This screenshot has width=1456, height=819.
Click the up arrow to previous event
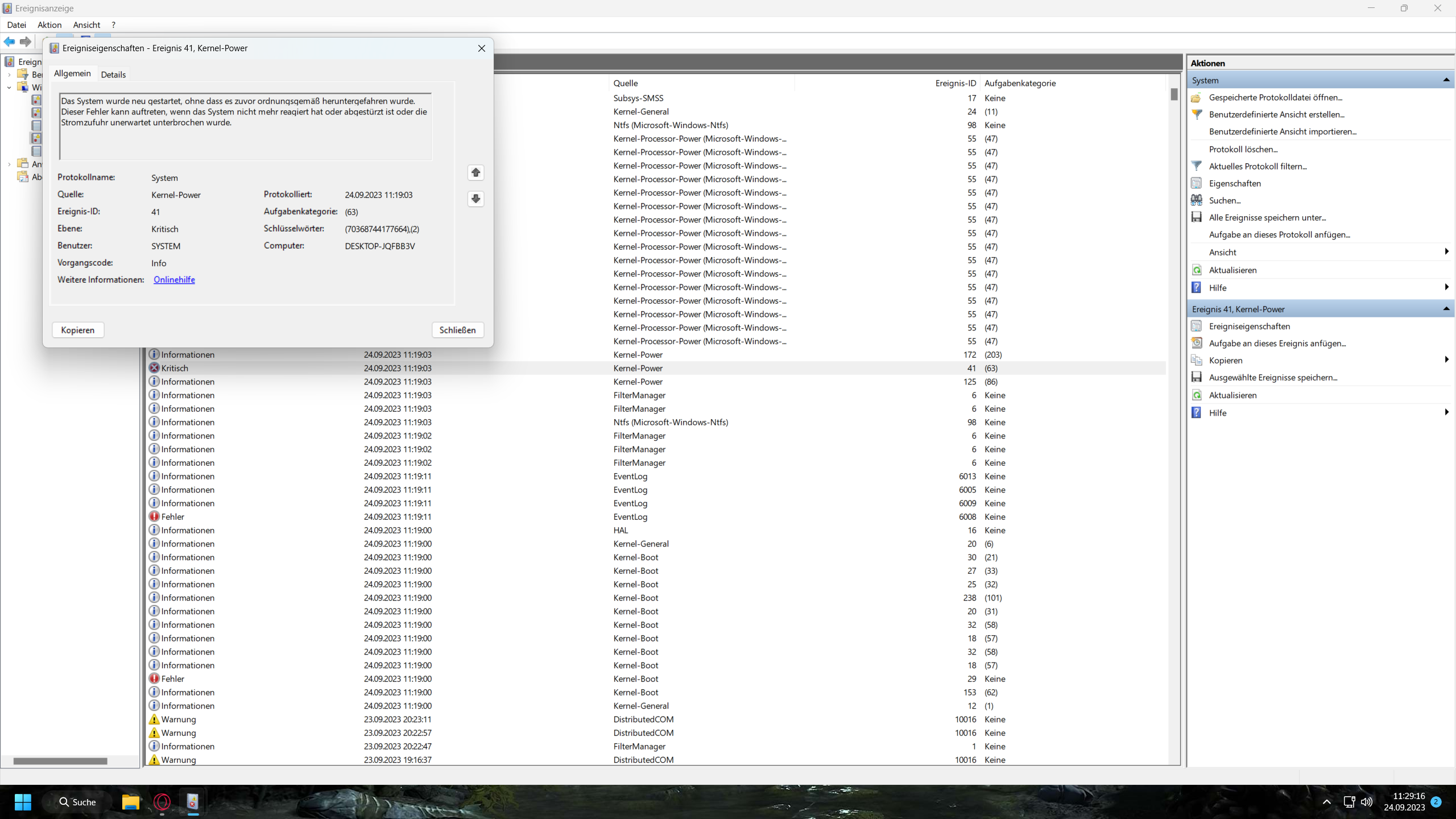(x=475, y=172)
